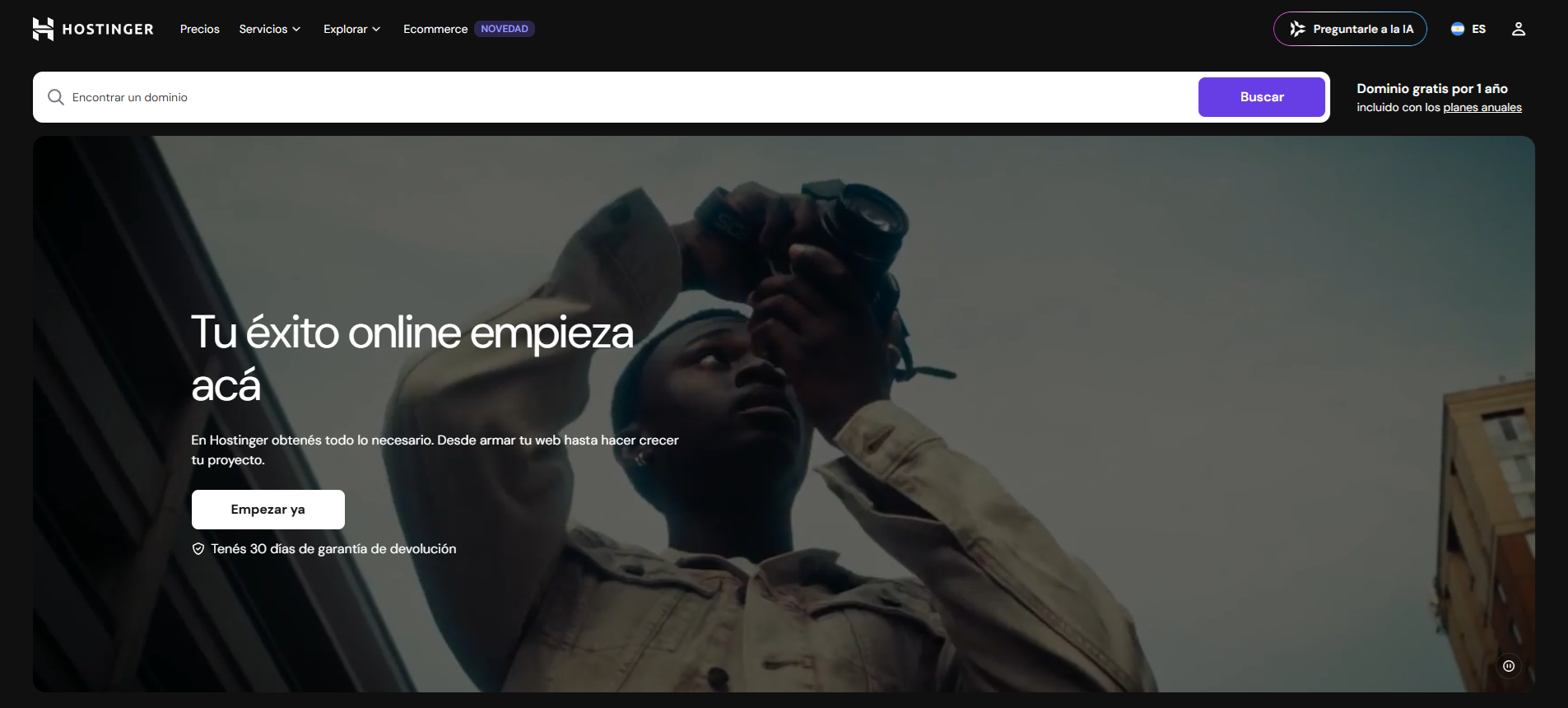1568x708 pixels.
Task: Pause the hero background video
Action: click(1509, 666)
